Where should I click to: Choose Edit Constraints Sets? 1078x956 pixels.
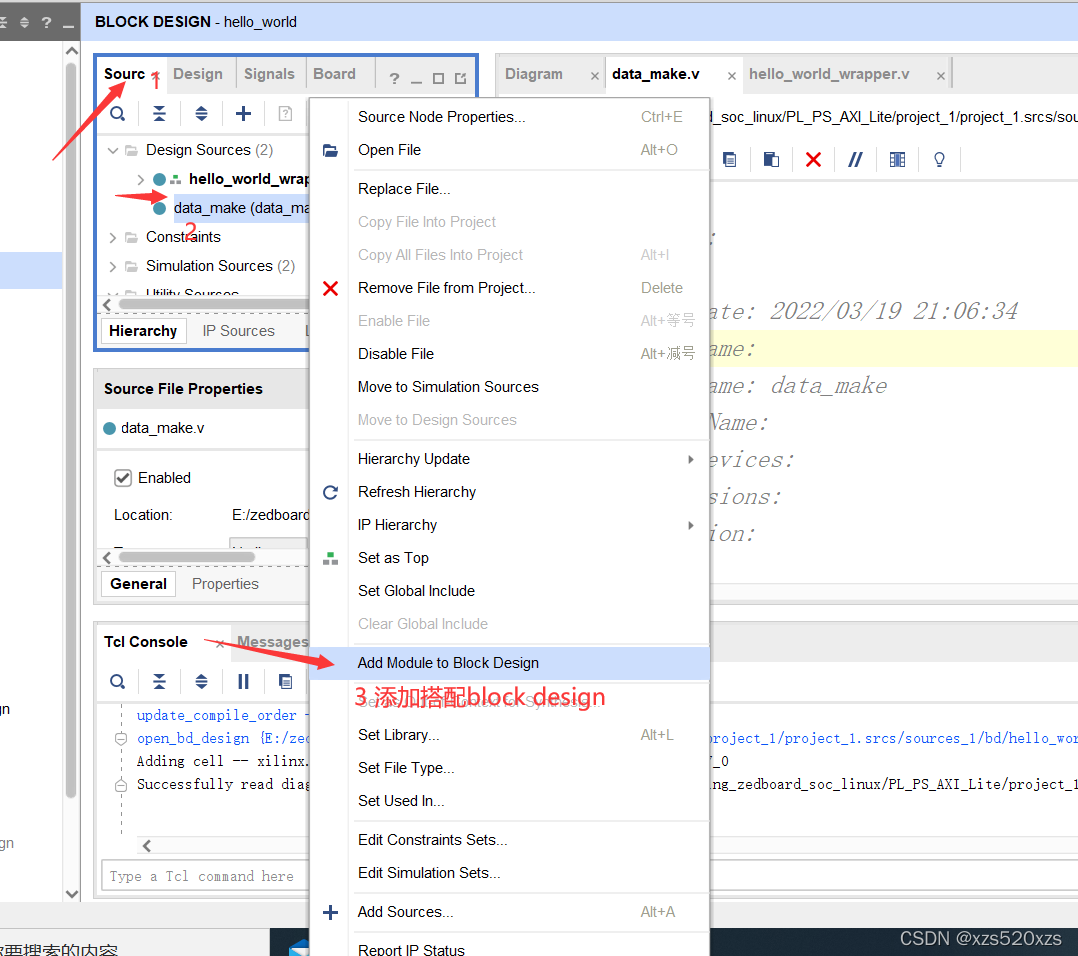[x=509, y=840]
